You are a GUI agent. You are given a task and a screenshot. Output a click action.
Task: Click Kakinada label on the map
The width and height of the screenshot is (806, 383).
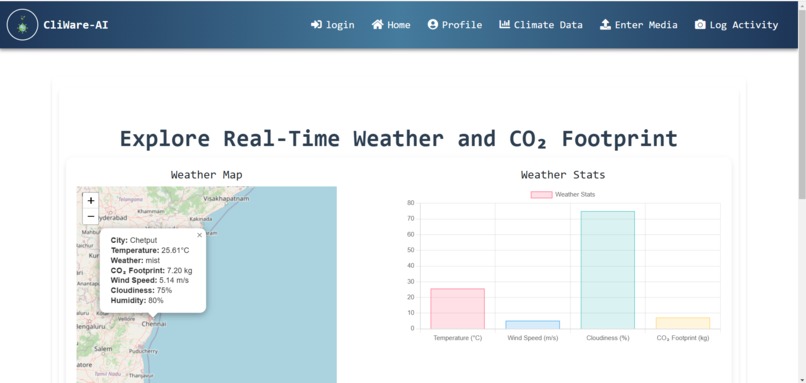(x=200, y=219)
